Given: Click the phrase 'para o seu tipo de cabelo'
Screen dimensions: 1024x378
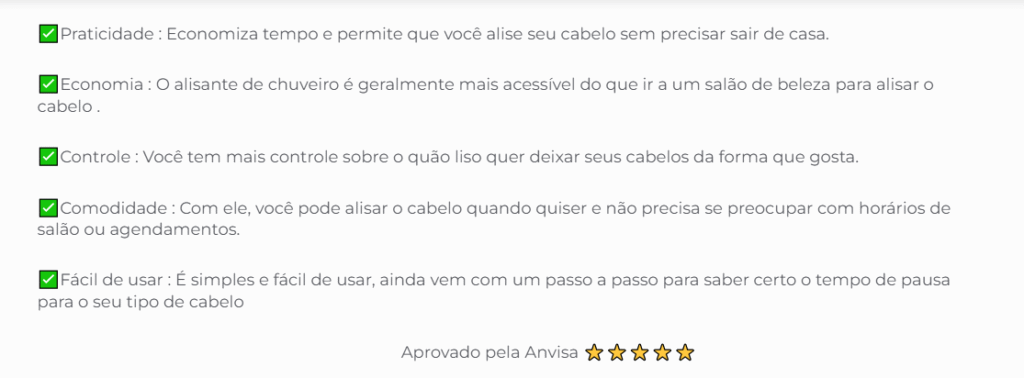Looking at the screenshot, I should (x=140, y=303).
